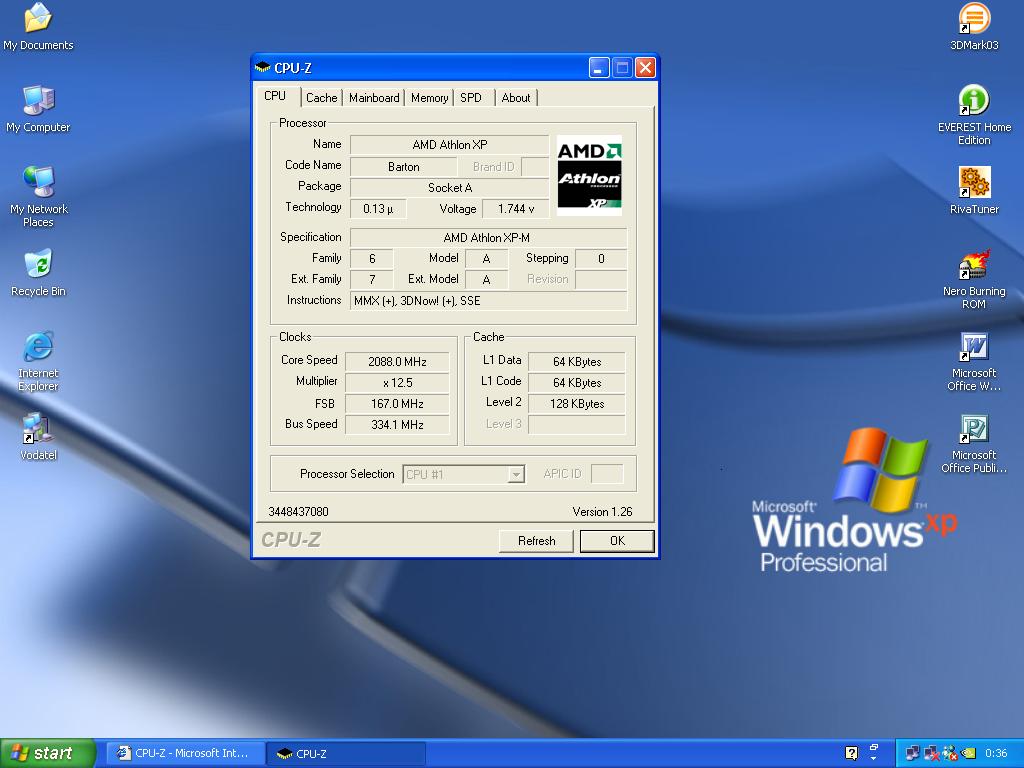Click the OK button
This screenshot has height=768, width=1024.
pos(617,541)
